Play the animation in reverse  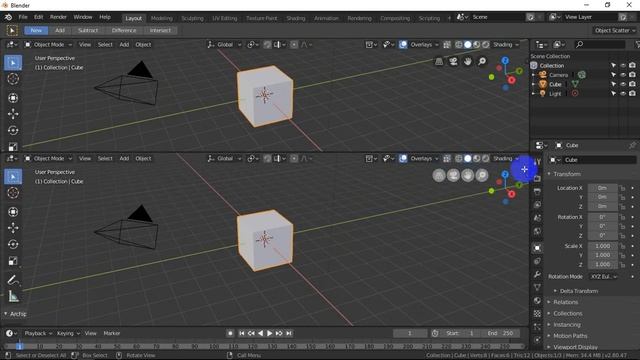point(260,333)
